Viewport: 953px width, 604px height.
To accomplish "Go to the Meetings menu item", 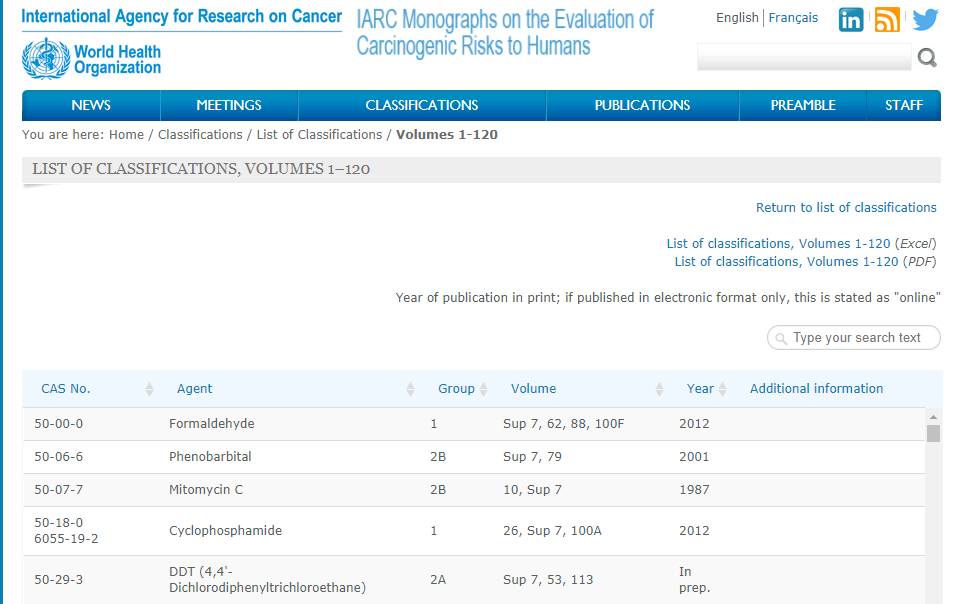I will pos(229,105).
